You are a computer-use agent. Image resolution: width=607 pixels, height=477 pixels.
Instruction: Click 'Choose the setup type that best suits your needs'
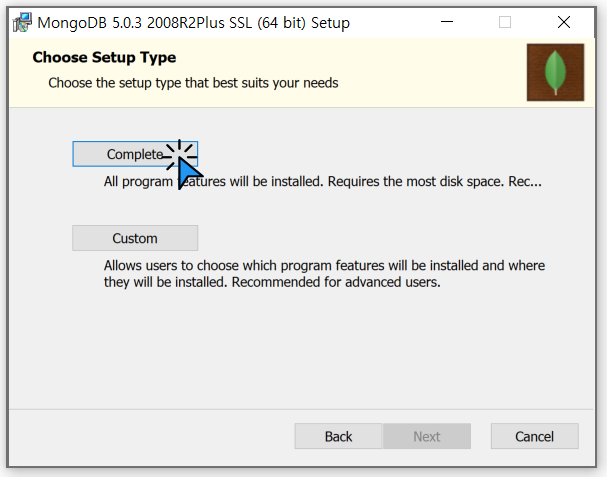point(193,83)
